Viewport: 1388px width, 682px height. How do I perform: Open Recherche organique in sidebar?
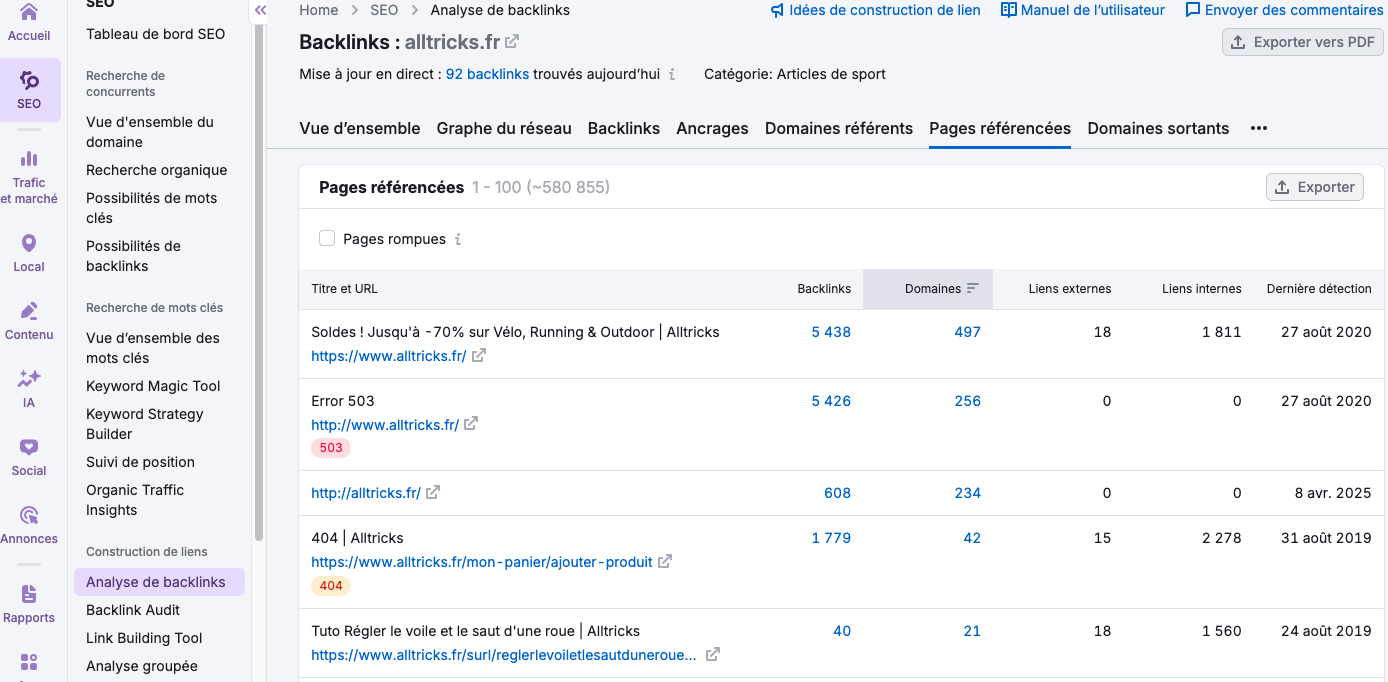(x=157, y=170)
